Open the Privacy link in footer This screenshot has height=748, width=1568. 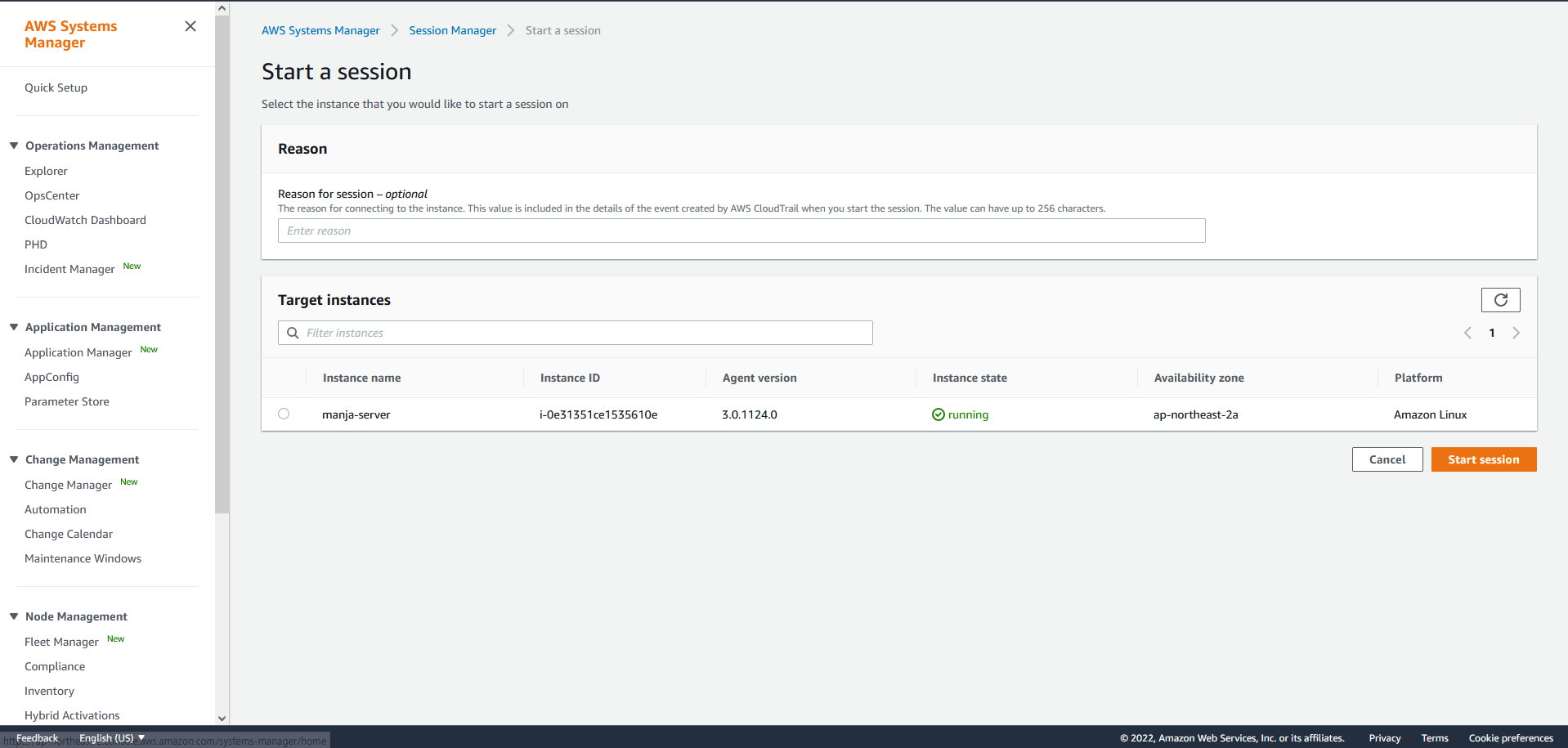coord(1384,737)
